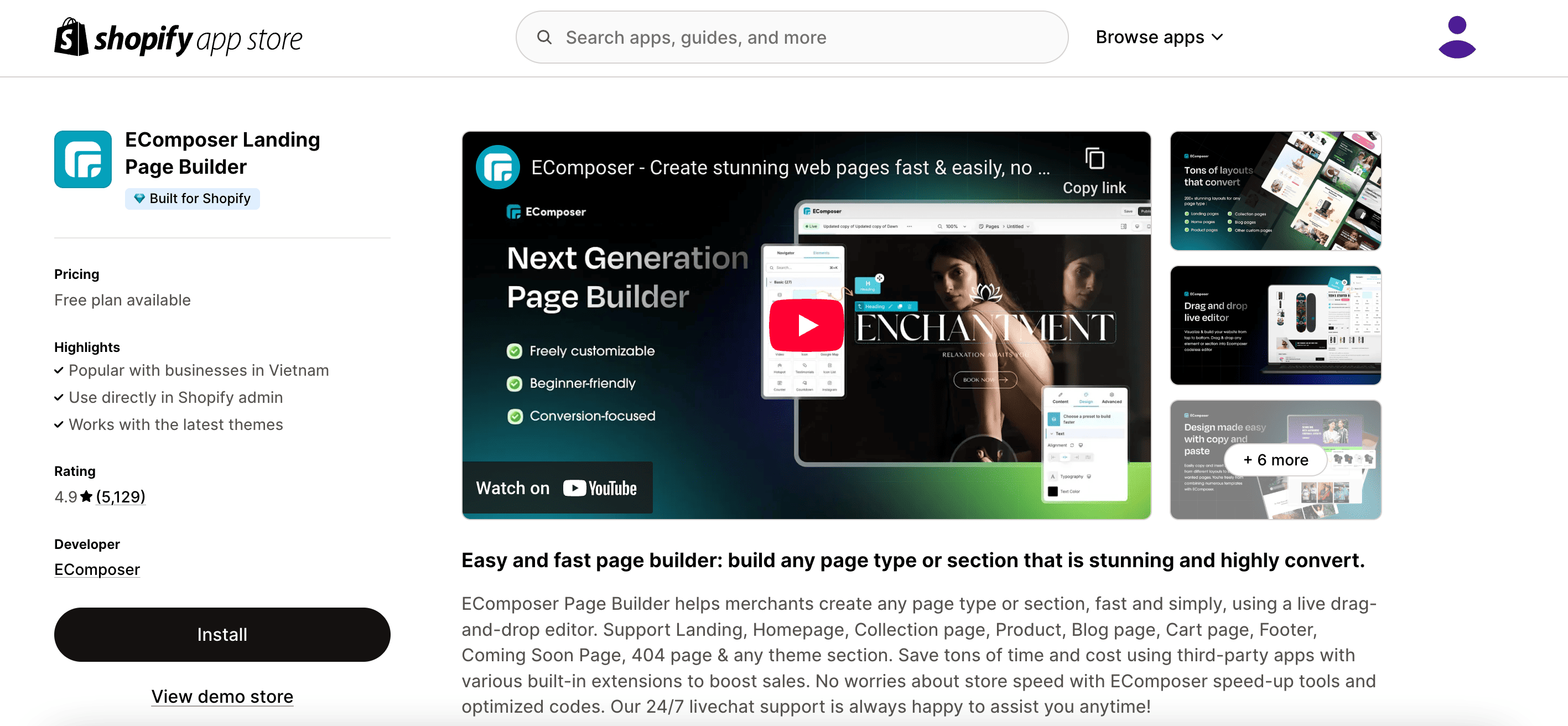Click the EComposer app icon
Viewport: 1568px width, 726px height.
point(83,159)
